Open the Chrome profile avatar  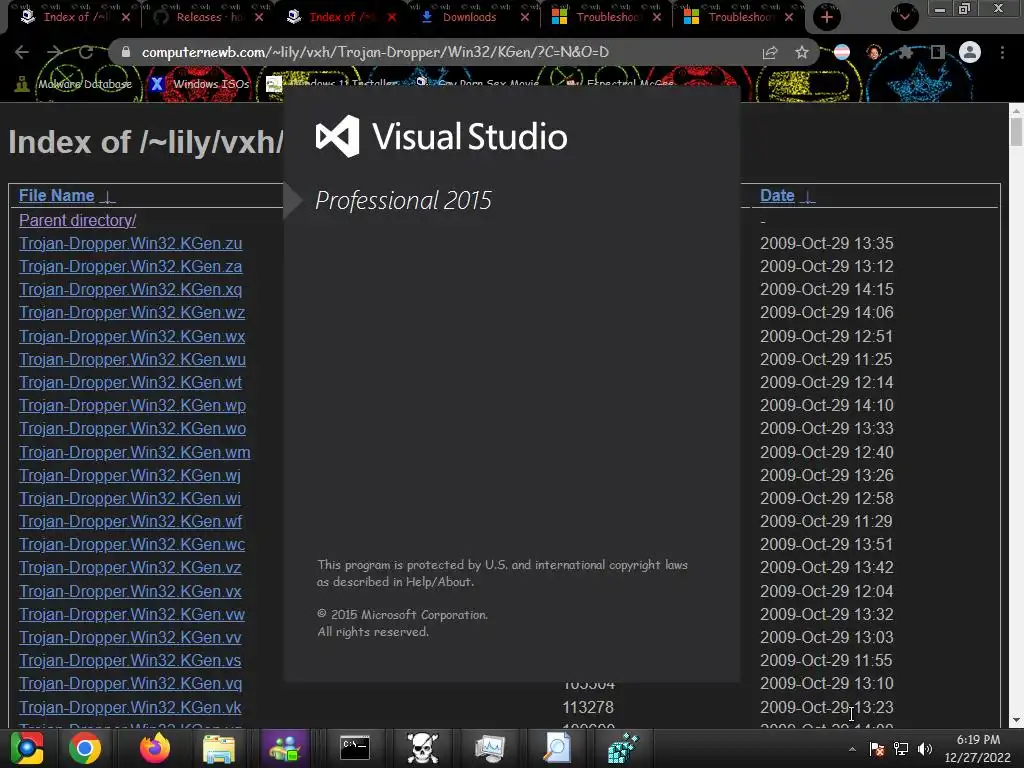click(970, 52)
